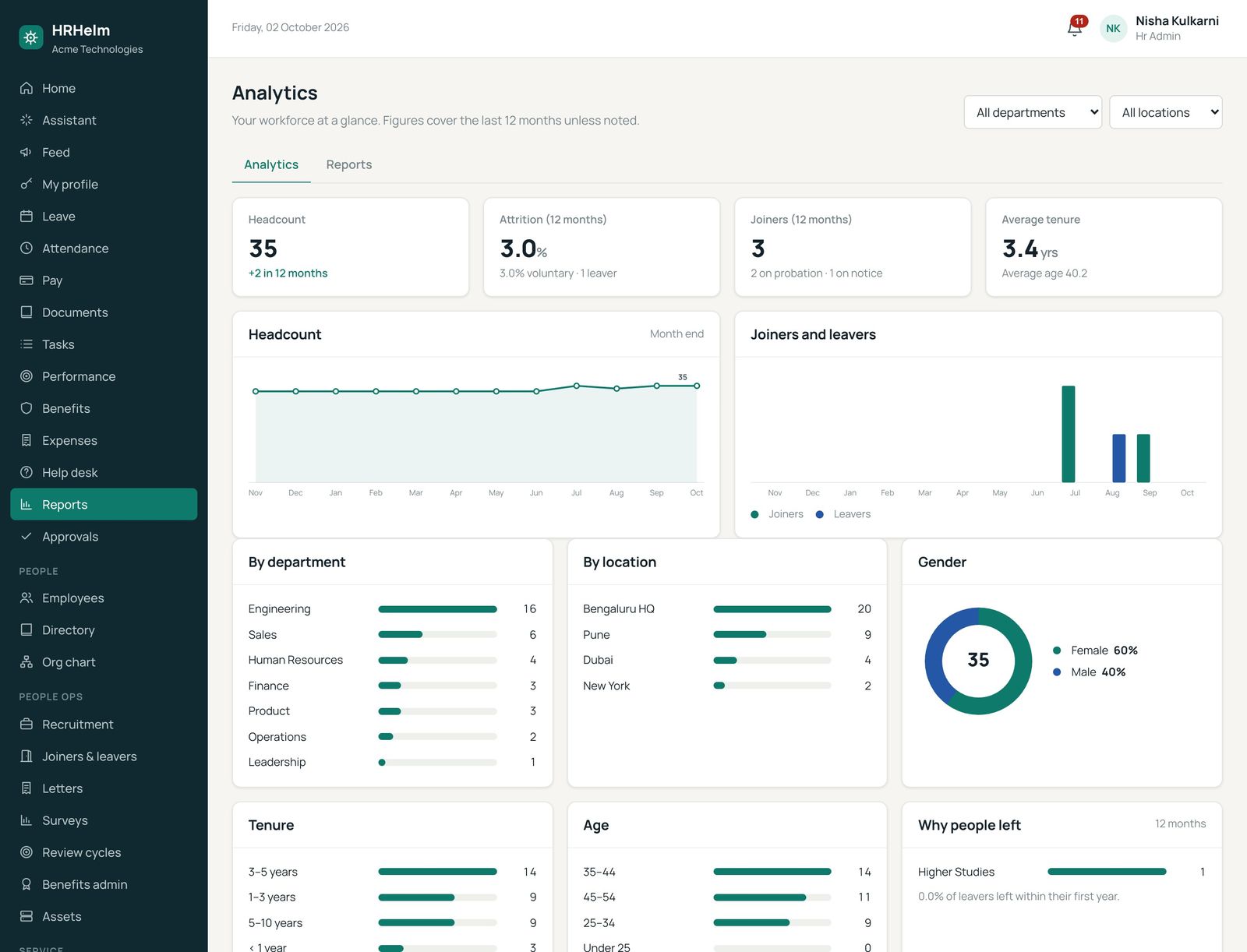Open the Letters page
The image size is (1247, 952).
tap(104, 788)
